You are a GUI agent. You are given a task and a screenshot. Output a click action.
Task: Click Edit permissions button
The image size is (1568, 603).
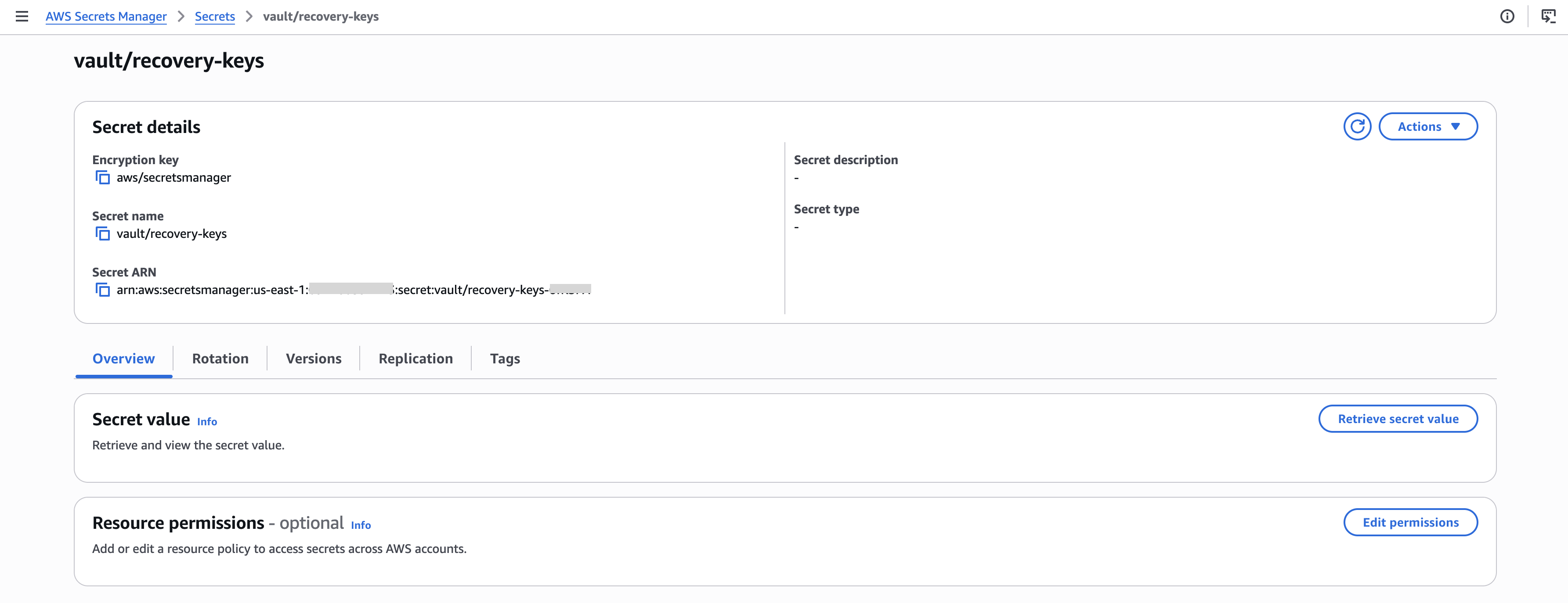[1410, 522]
